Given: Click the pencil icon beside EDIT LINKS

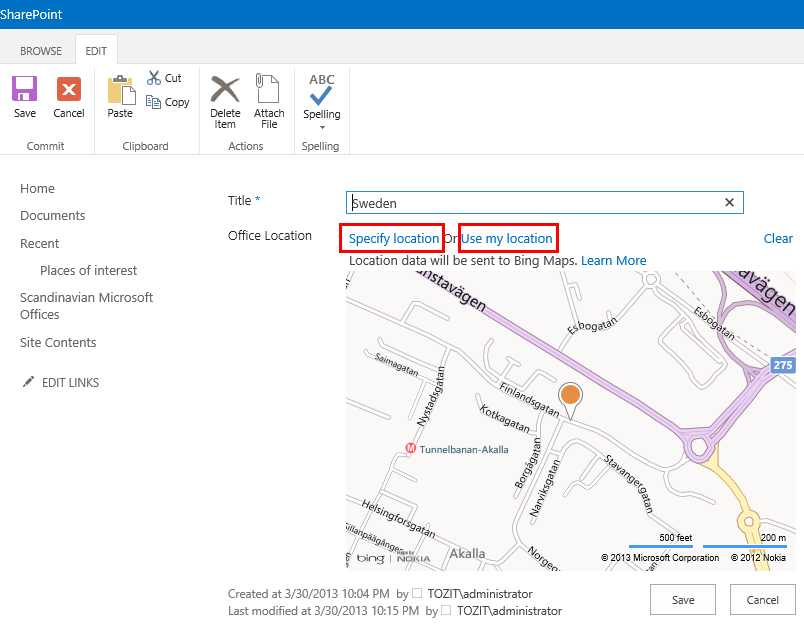Looking at the screenshot, I should click(28, 381).
